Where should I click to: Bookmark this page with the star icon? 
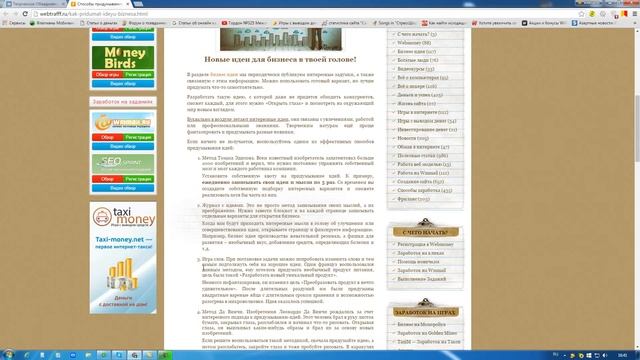[581, 14]
